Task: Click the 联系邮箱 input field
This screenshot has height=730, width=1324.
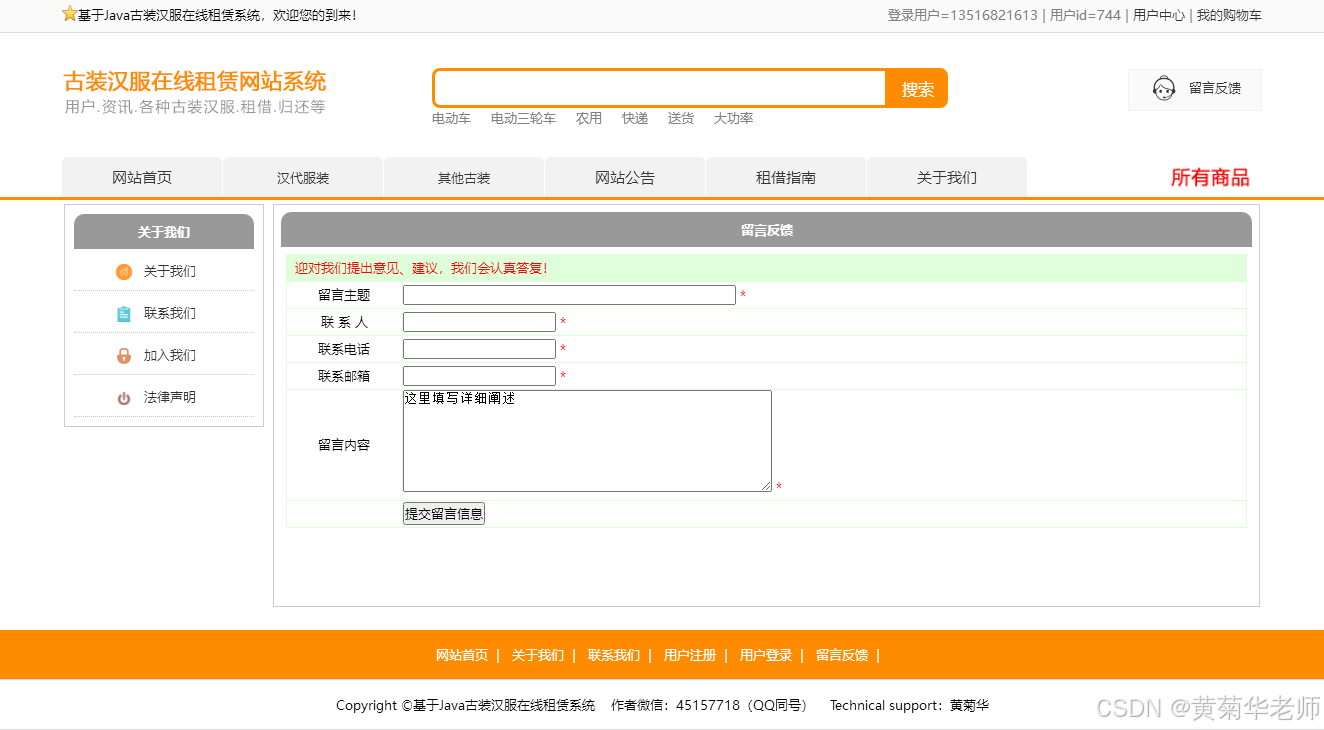Action: click(x=479, y=376)
